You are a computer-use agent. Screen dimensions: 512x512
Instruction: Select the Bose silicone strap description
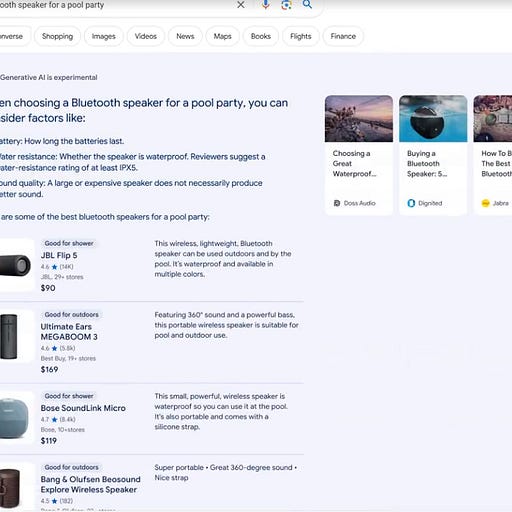(221, 412)
